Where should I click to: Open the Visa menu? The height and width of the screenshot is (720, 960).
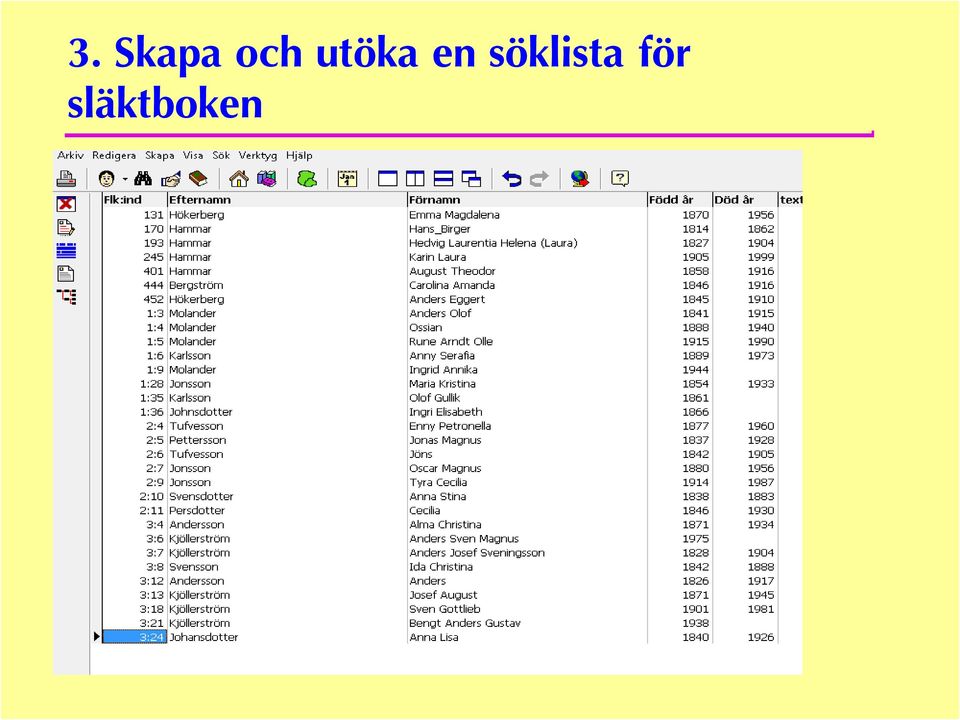(193, 156)
